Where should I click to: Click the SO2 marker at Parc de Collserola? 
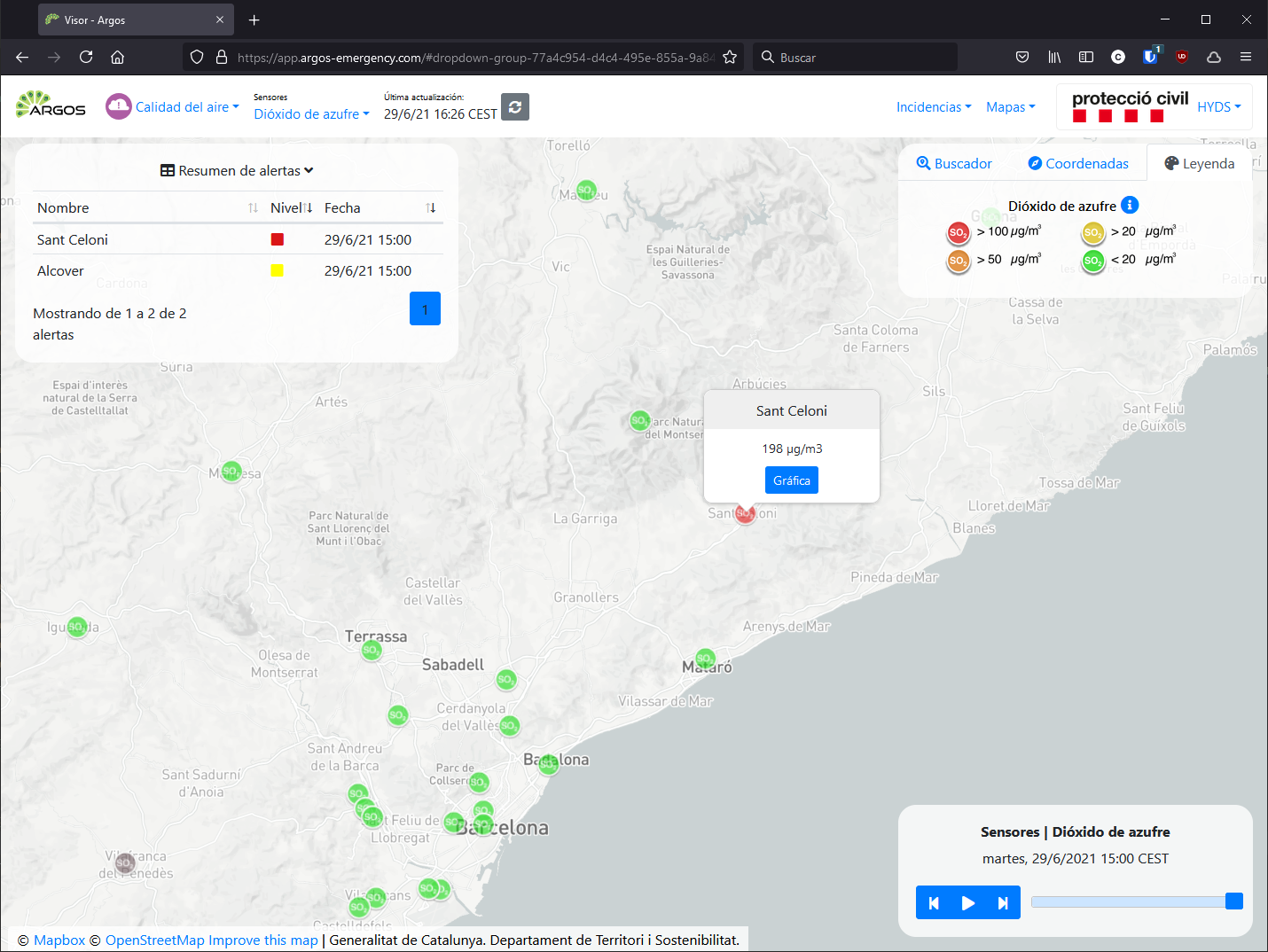478,782
